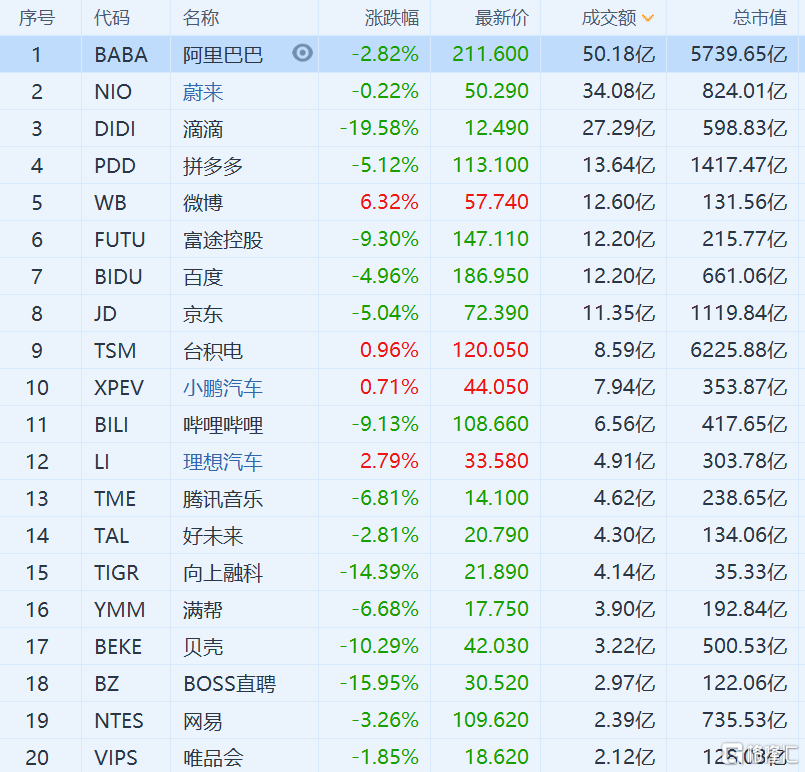Select the TSM ticker code

pos(115,351)
